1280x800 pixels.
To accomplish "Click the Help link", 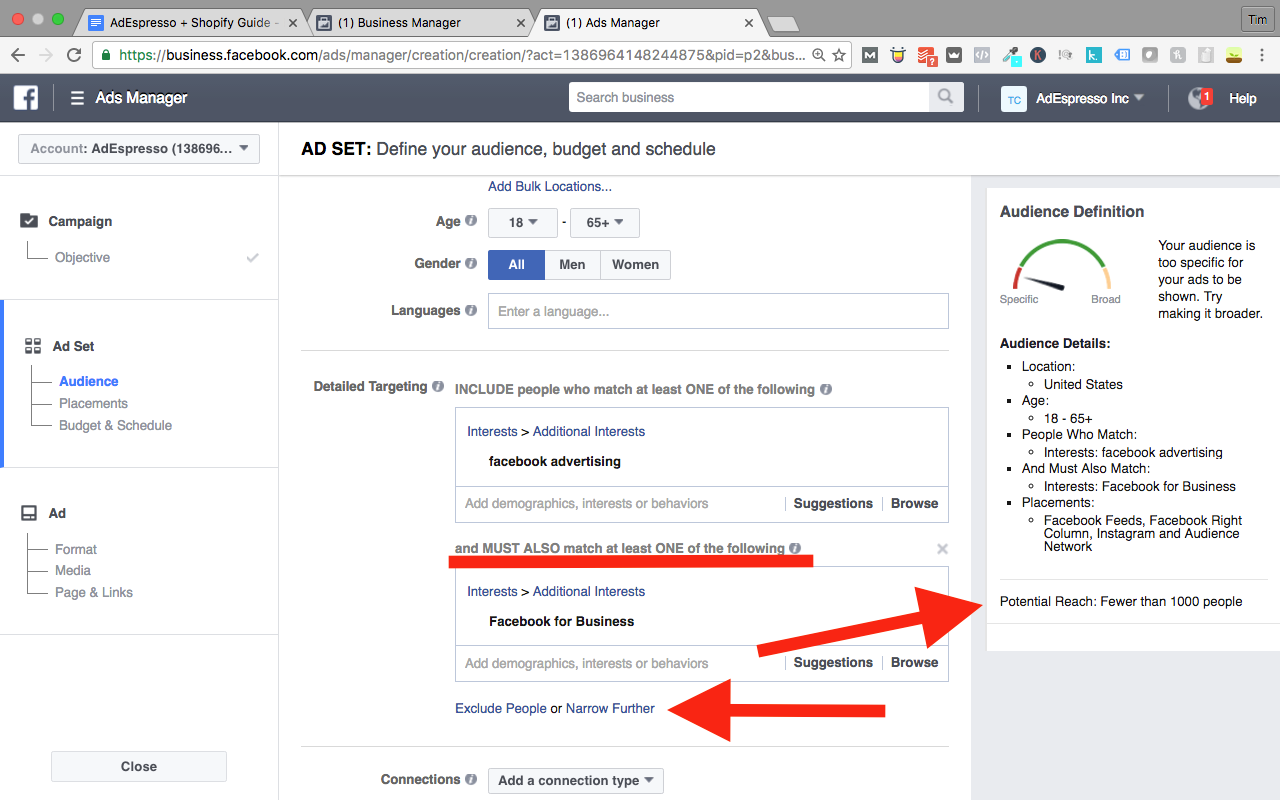I will pos(1243,98).
